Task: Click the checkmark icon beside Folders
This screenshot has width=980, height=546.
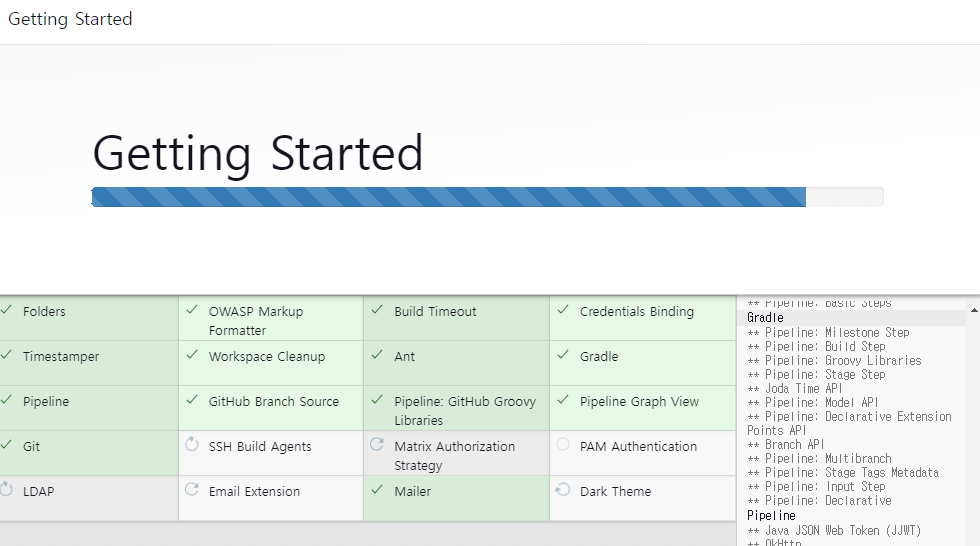Action: 6,310
